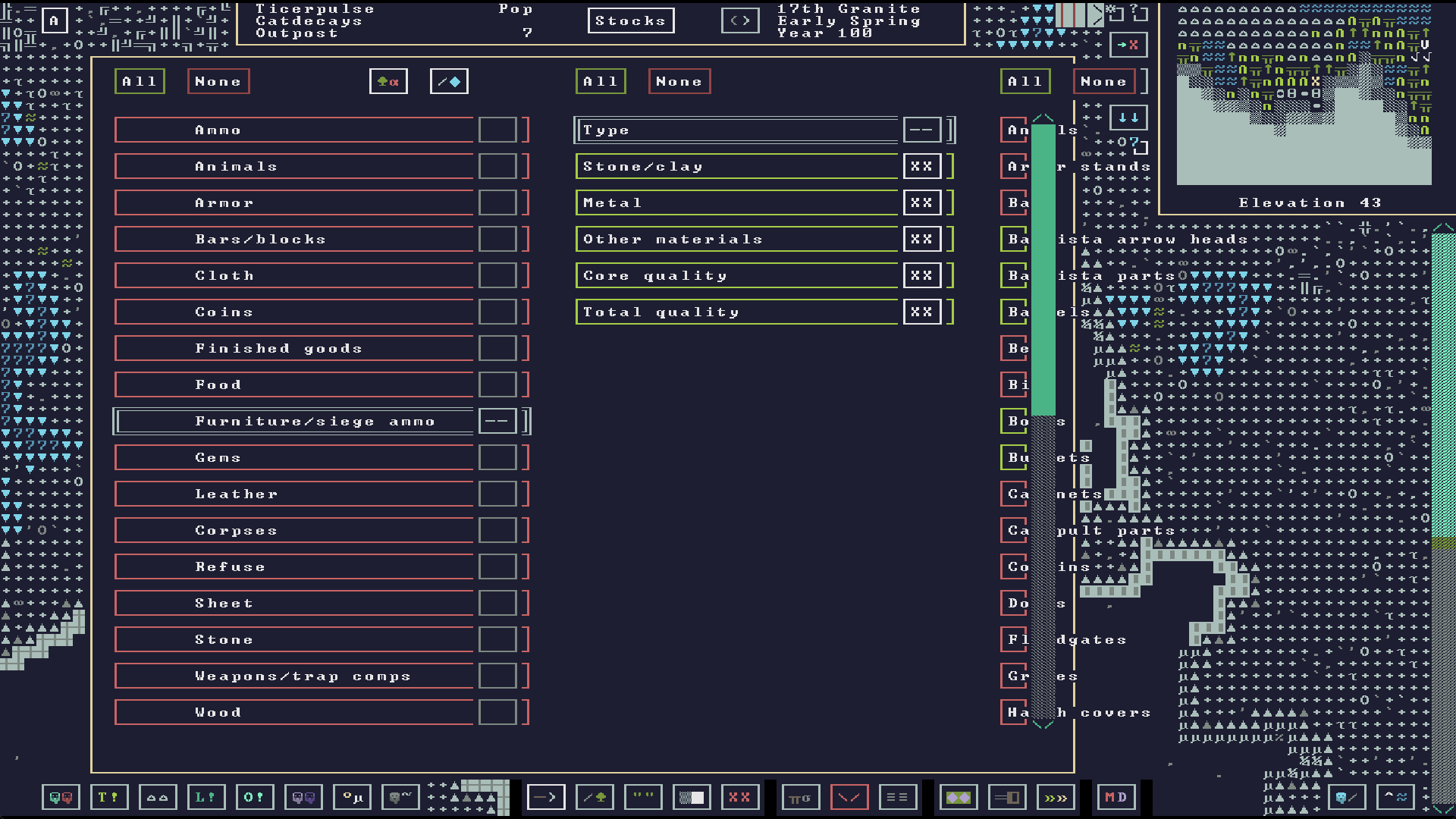This screenshot has width=1456, height=819.
Task: Select the tree-chopping designation icon
Action: coord(595,797)
